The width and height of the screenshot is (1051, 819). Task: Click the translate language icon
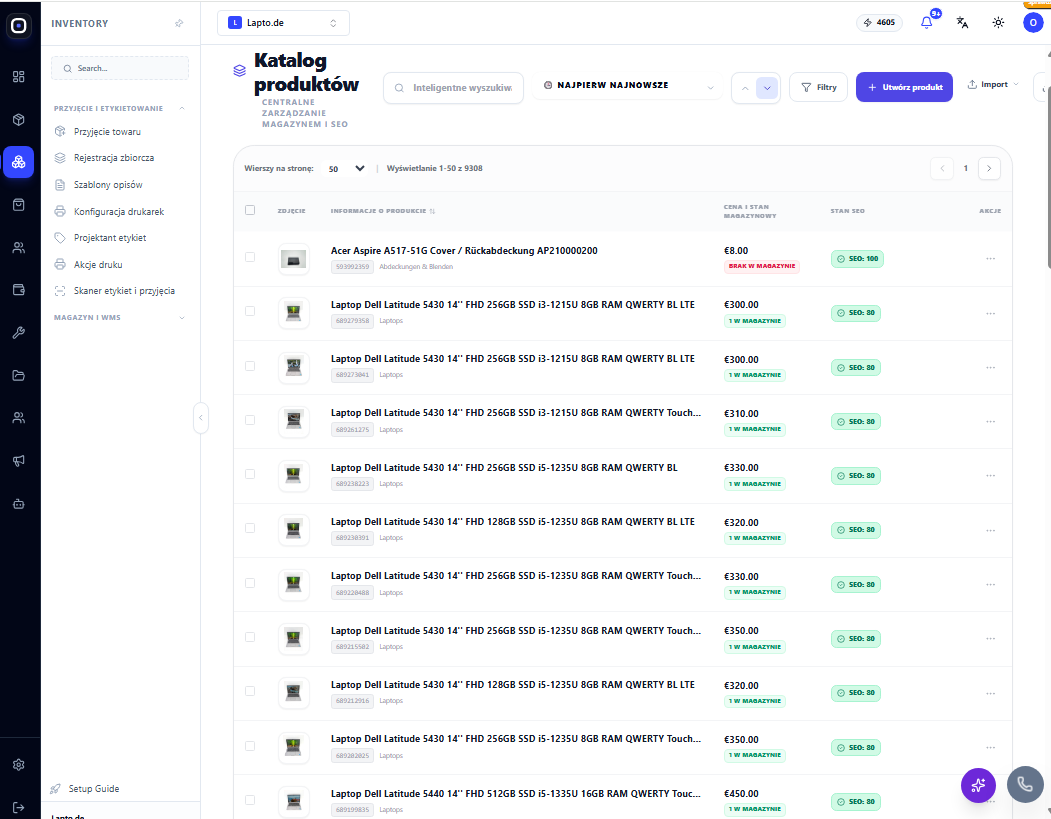pos(963,23)
